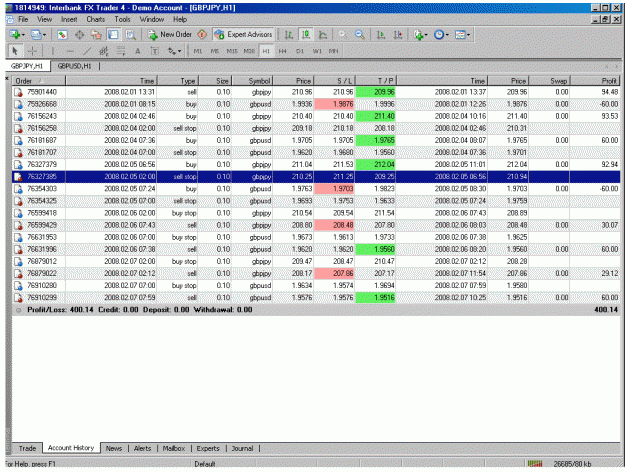
Task: Open the Indicators list icon
Action: pos(418,35)
